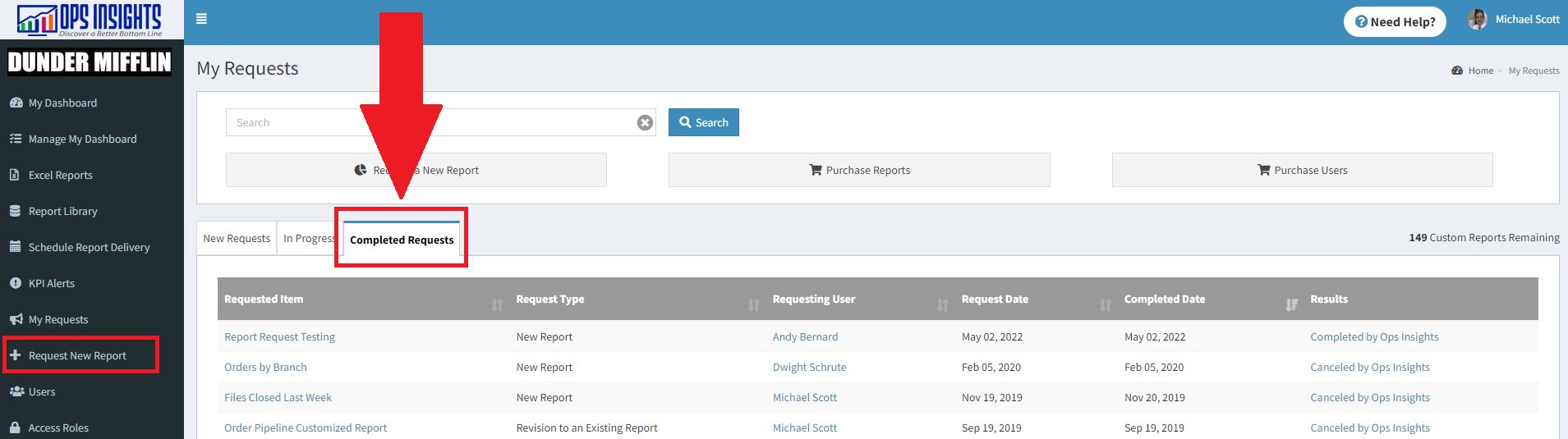Click the Dwight Schrute user link
1568x439 pixels.
809,367
